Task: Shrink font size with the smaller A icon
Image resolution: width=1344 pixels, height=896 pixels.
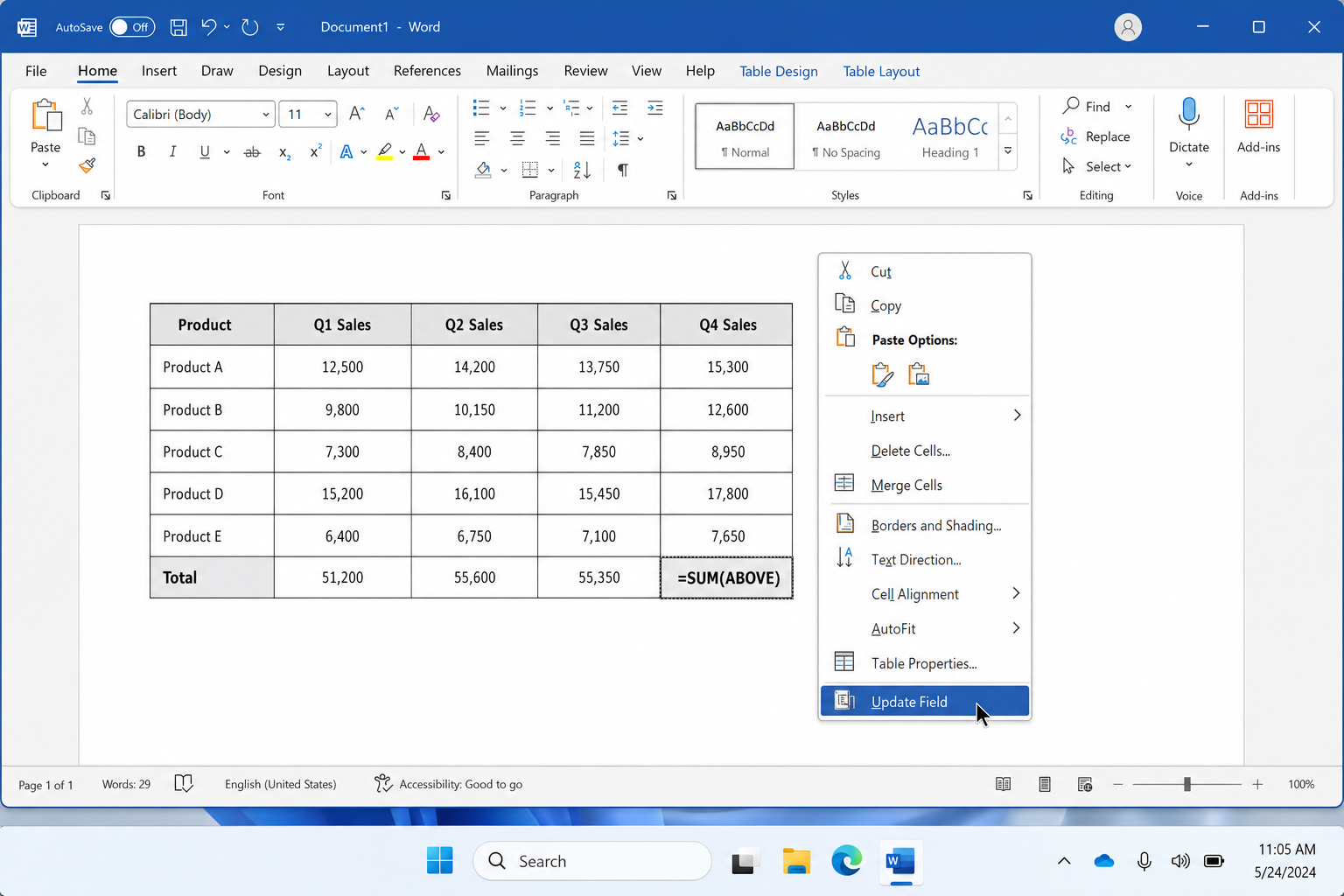Action: 391,114
